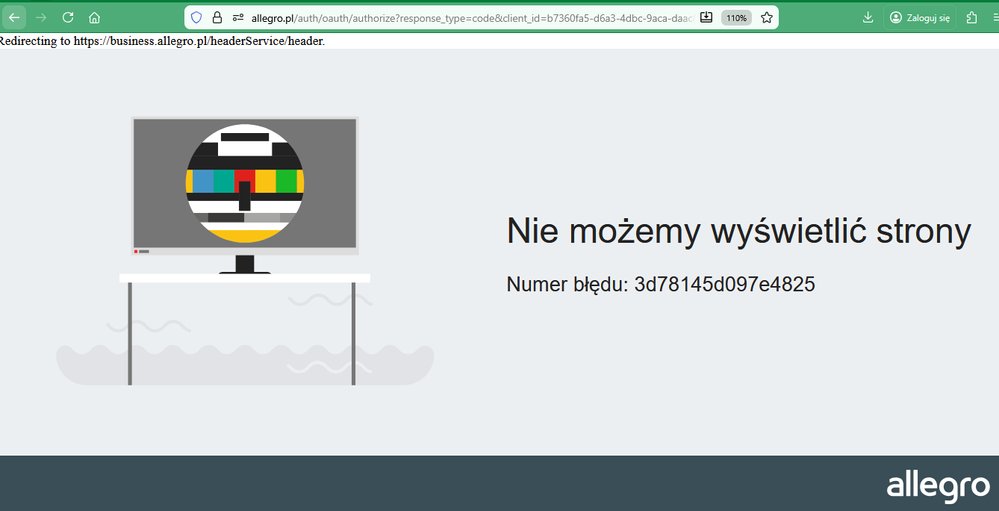
Task: Open the browser home page
Action: (x=94, y=18)
